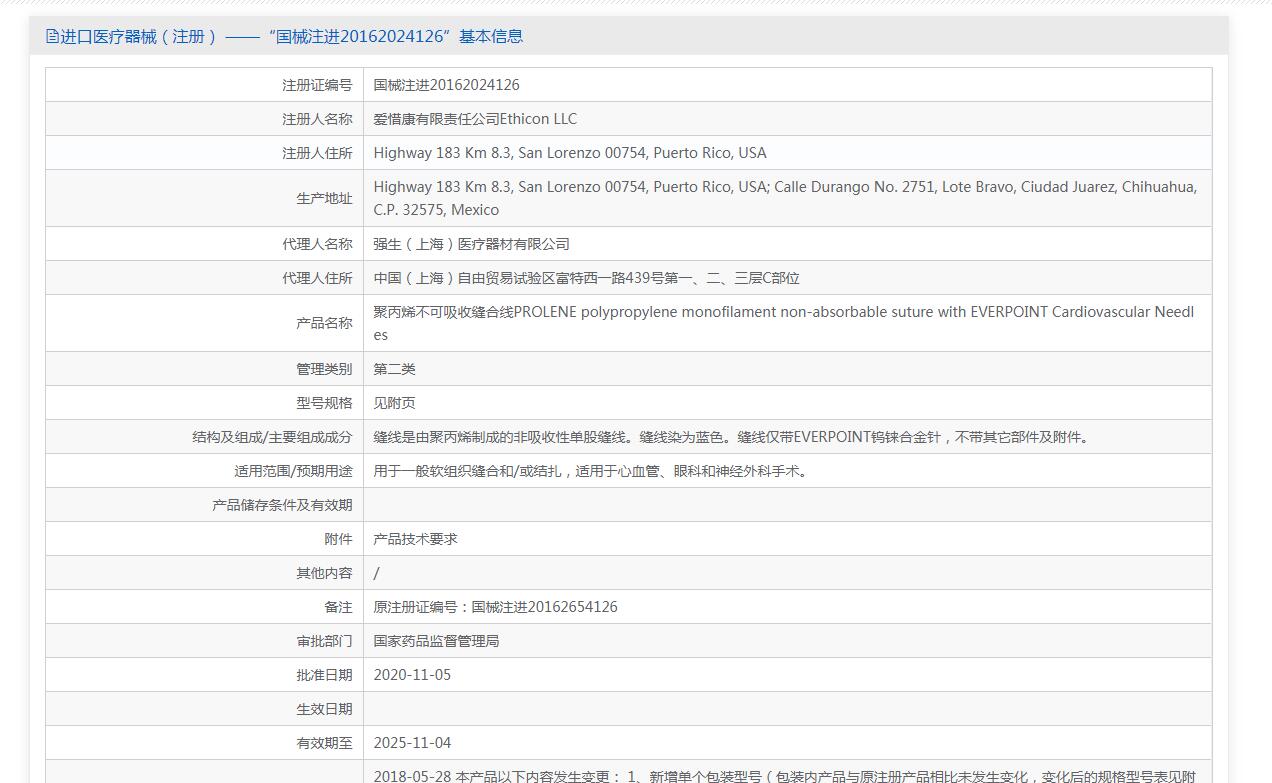The height and width of the screenshot is (783, 1272).
Task: Click the PROLENE product name text
Action: tap(783, 322)
